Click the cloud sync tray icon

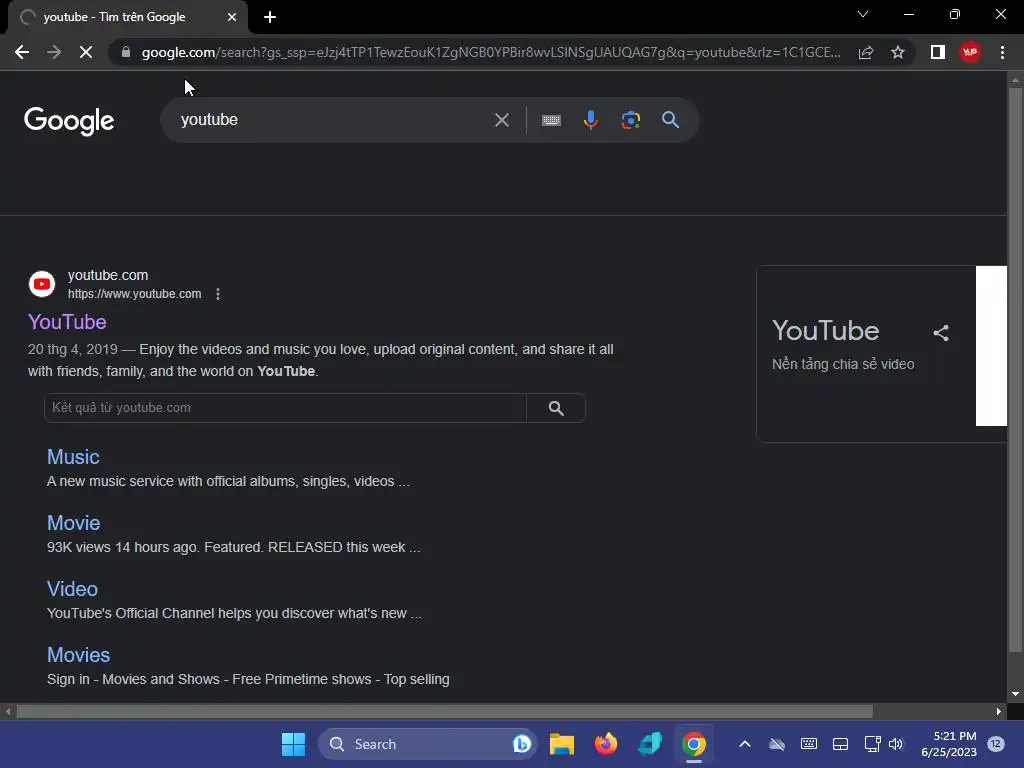776,744
